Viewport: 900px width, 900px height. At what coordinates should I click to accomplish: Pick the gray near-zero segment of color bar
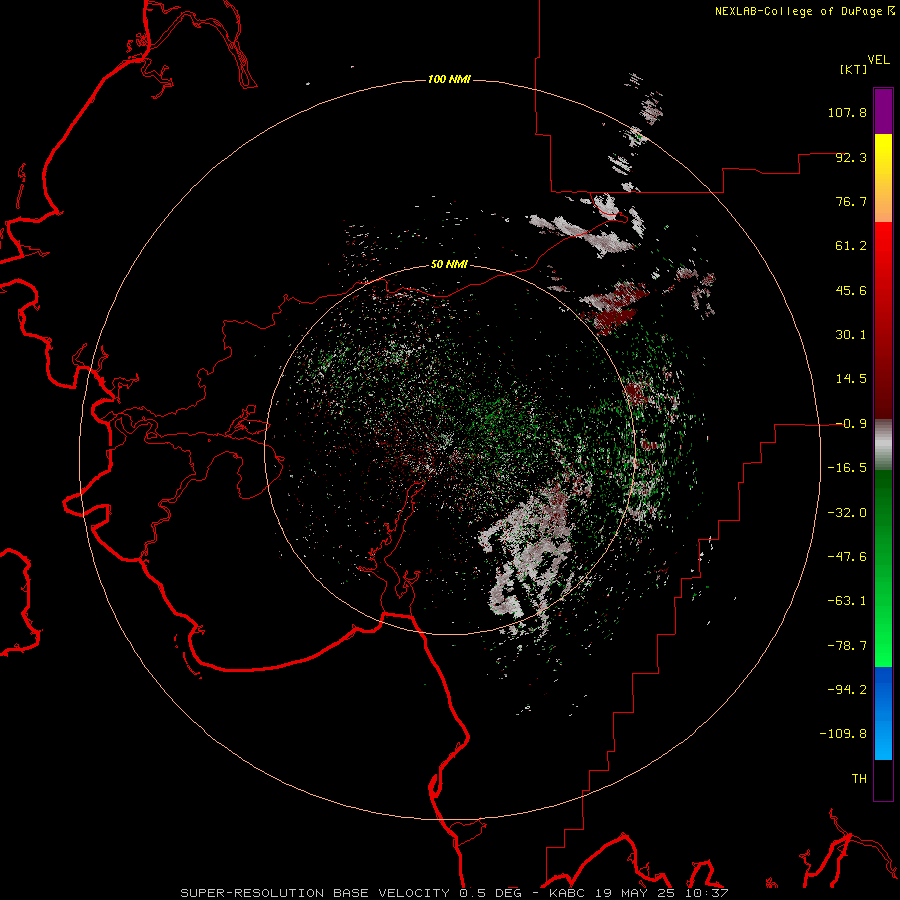[x=883, y=445]
